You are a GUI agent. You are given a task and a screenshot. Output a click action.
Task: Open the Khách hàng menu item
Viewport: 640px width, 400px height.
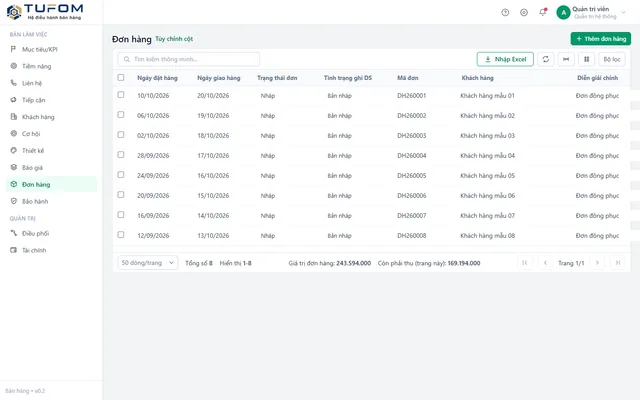tap(51, 117)
